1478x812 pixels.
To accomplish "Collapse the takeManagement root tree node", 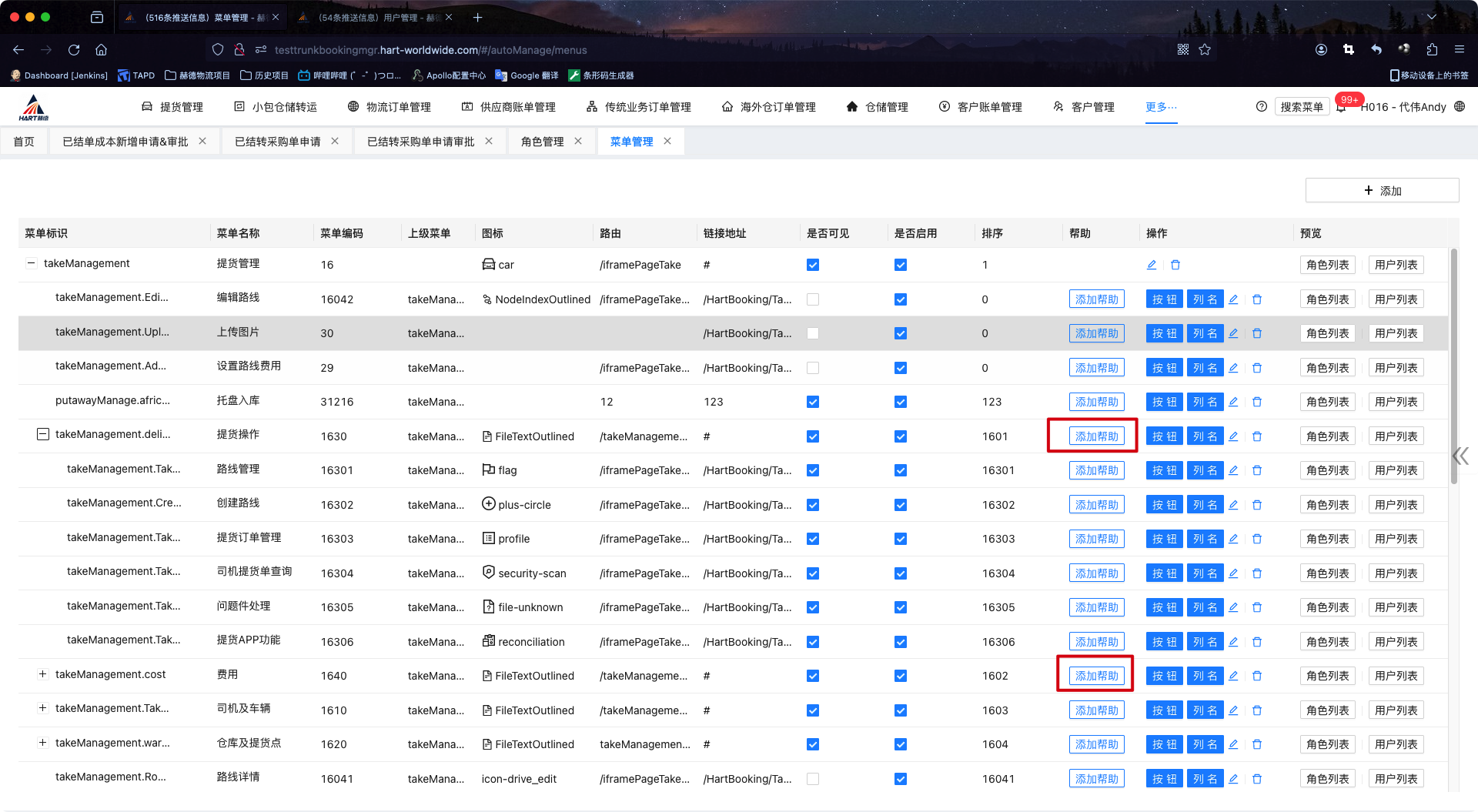I will tap(32, 263).
